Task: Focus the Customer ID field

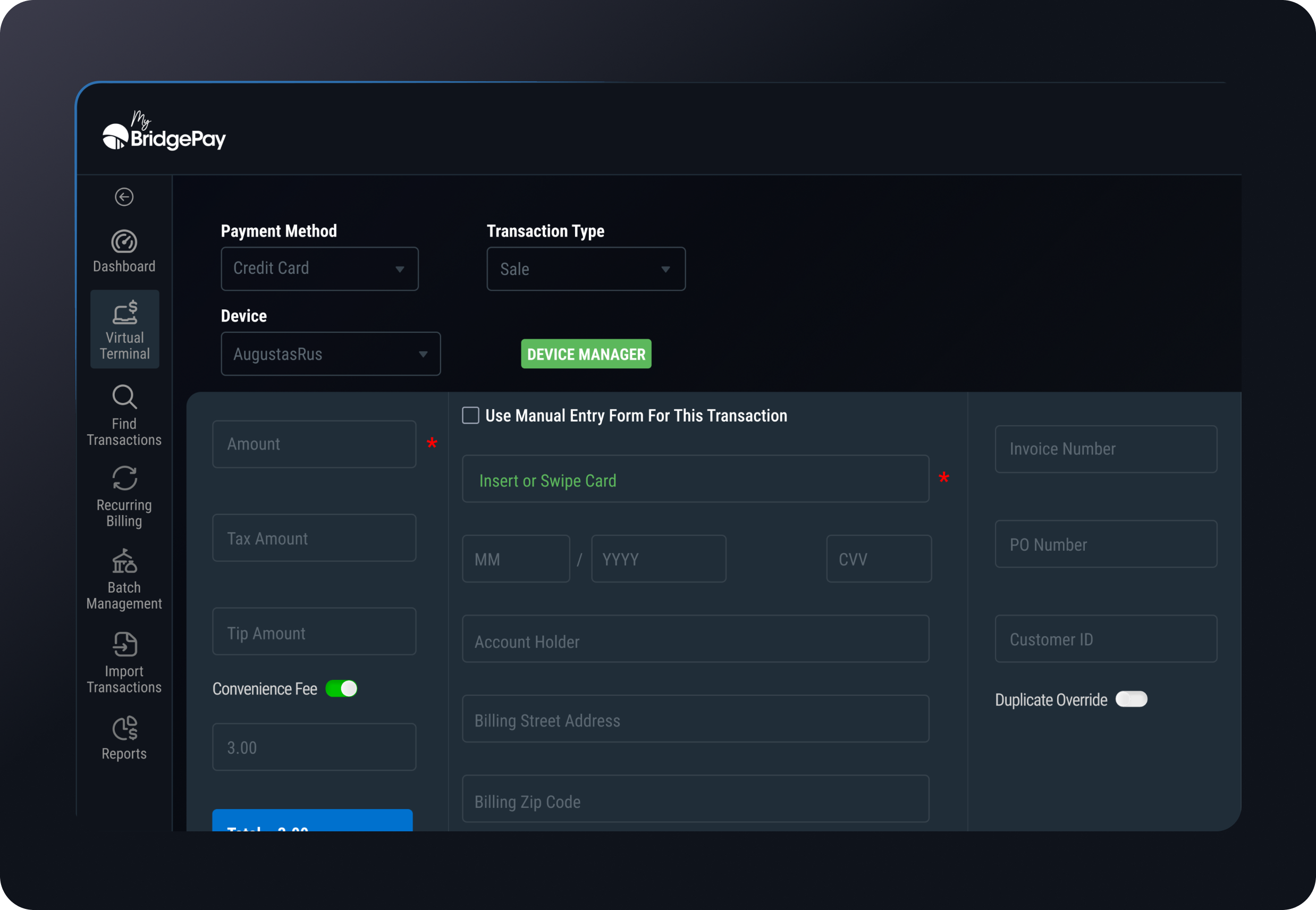Action: pos(1106,638)
